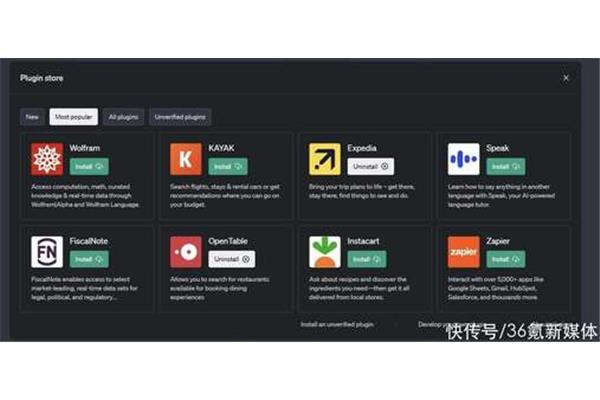Install the Instacart plugin
600x400 pixels.
(x=367, y=259)
